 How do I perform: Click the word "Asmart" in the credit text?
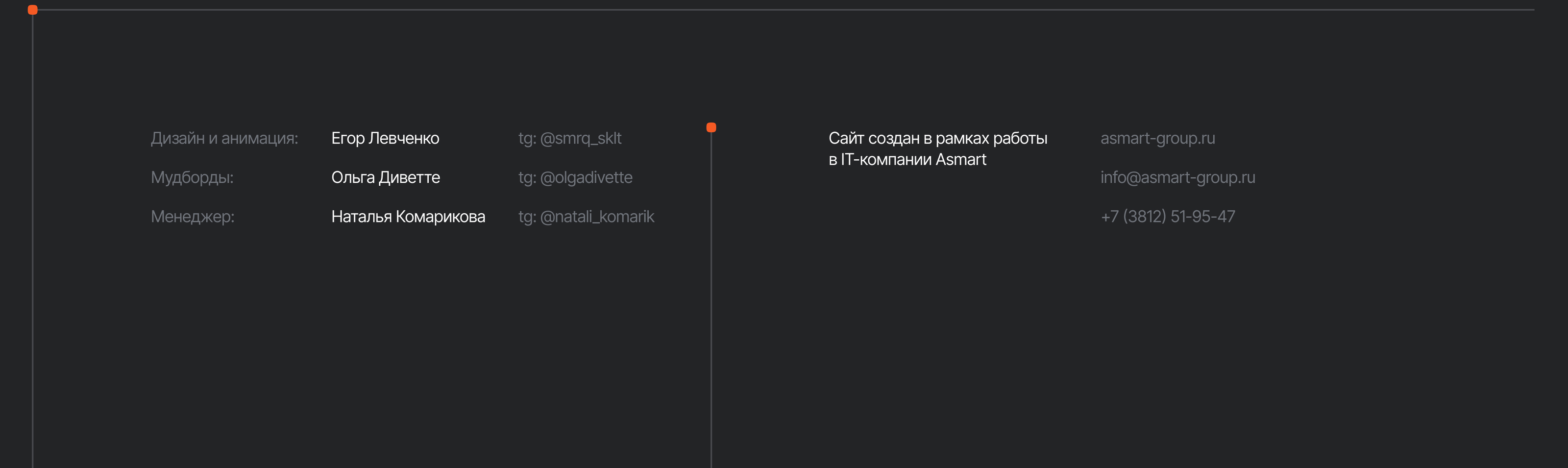pos(960,160)
